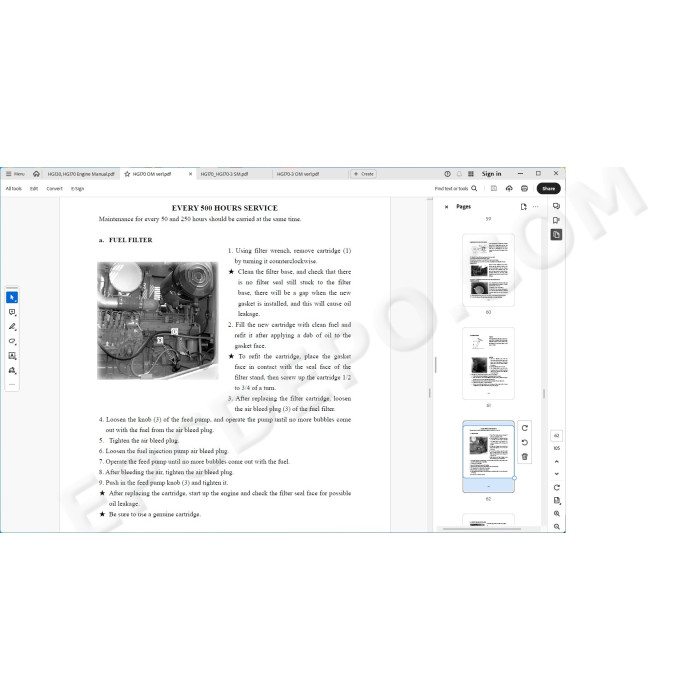Switch to the HG70_HG70-3 SM.pdf tab
Image resolution: width=700 pixels, height=700 pixels.
[x=224, y=174]
